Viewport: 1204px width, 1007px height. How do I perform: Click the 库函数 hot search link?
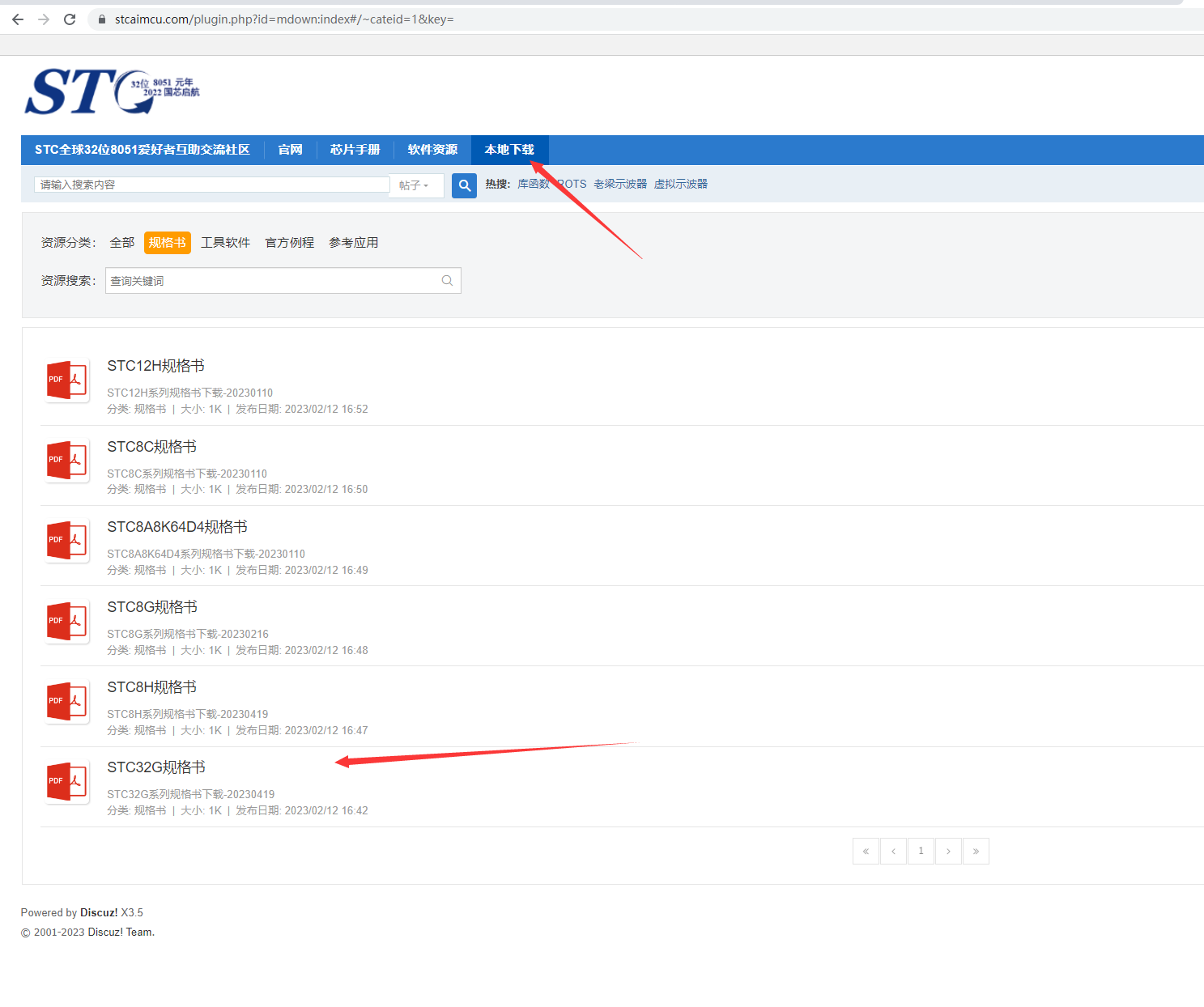pos(534,184)
